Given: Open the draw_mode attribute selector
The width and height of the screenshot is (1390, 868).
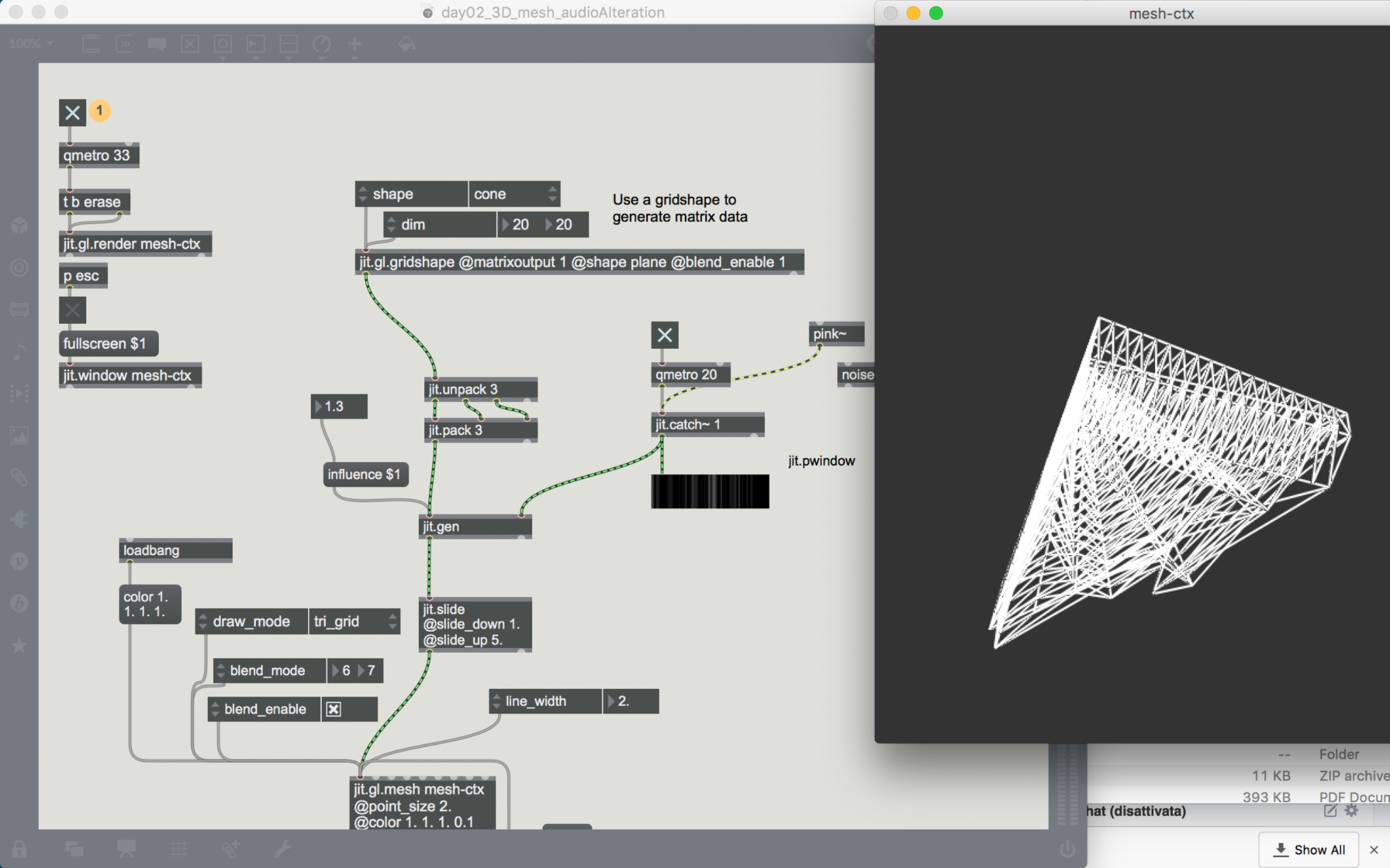Looking at the screenshot, I should (252, 622).
